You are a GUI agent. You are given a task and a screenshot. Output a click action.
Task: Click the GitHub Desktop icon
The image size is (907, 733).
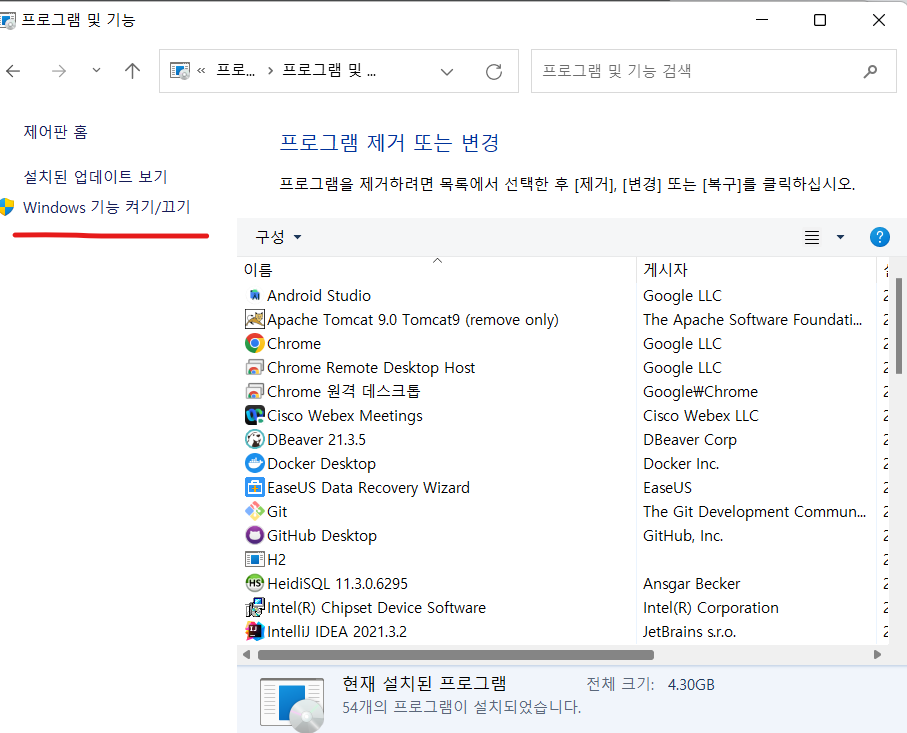pos(255,536)
